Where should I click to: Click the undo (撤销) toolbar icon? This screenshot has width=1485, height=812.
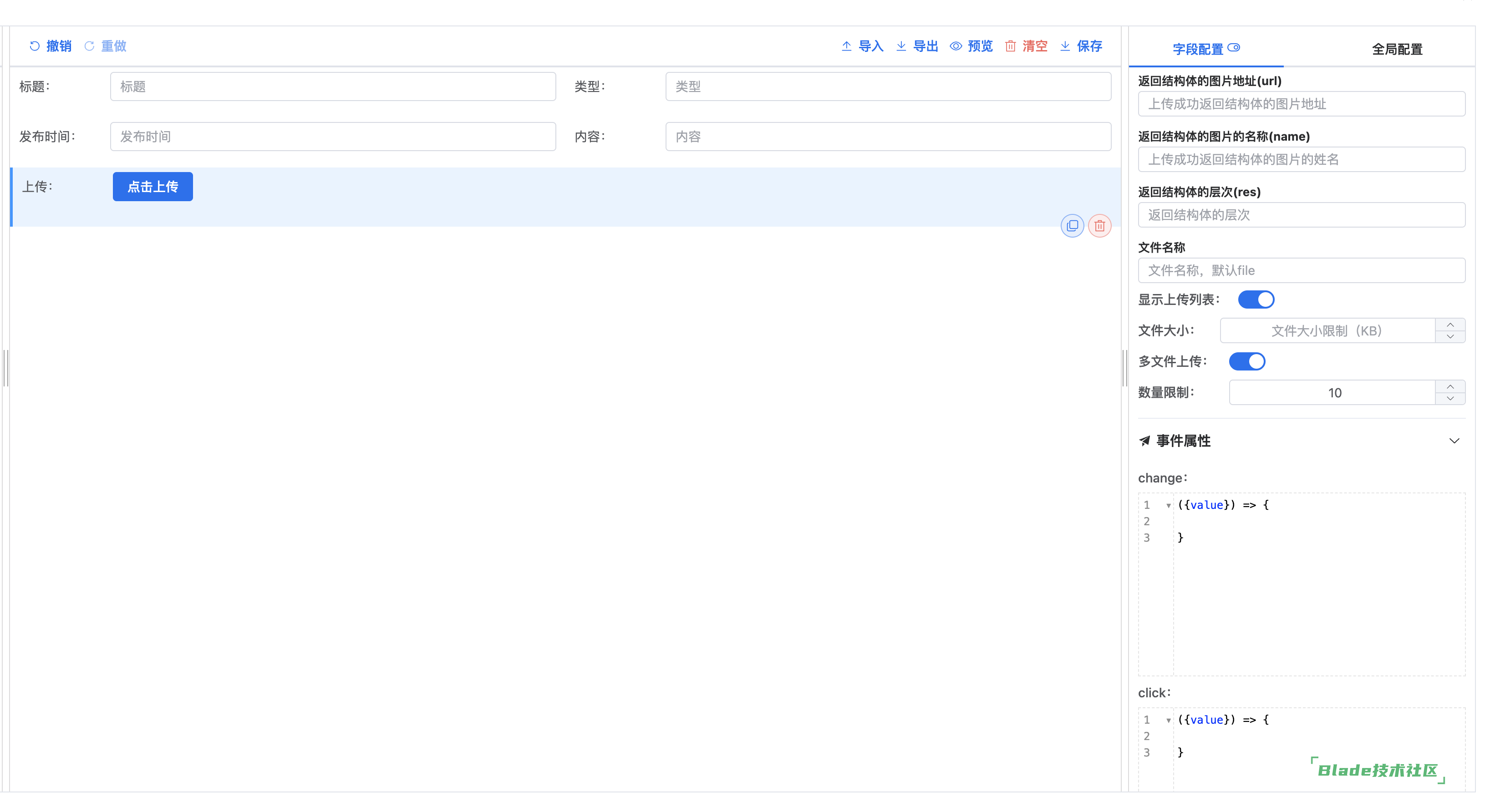click(35, 46)
